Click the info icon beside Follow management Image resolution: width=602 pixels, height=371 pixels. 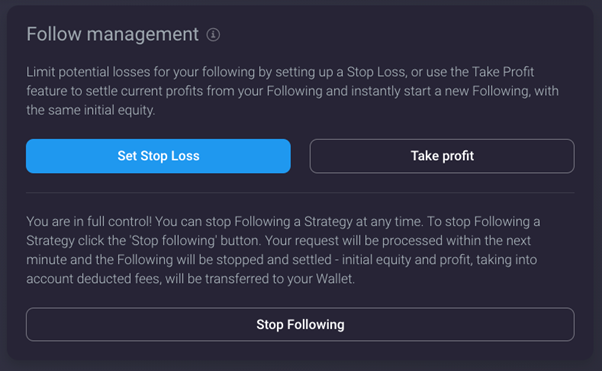tap(213, 35)
